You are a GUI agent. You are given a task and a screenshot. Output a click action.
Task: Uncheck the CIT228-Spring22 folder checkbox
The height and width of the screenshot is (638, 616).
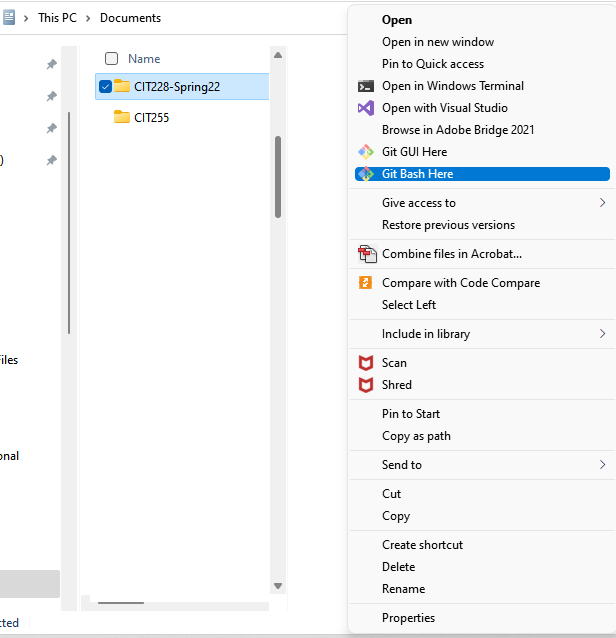tap(105, 87)
